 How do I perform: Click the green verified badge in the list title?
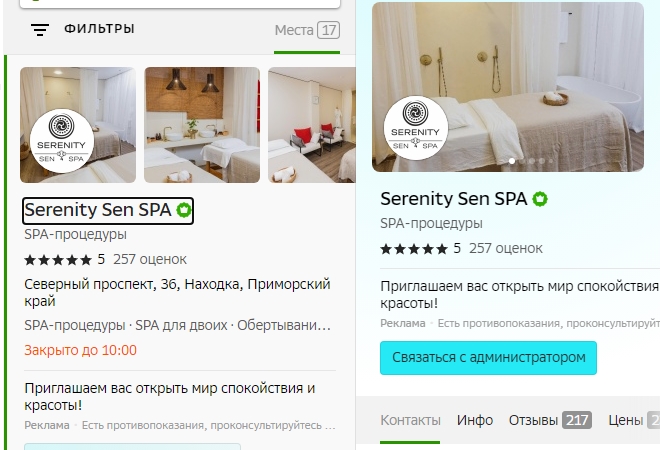[184, 210]
